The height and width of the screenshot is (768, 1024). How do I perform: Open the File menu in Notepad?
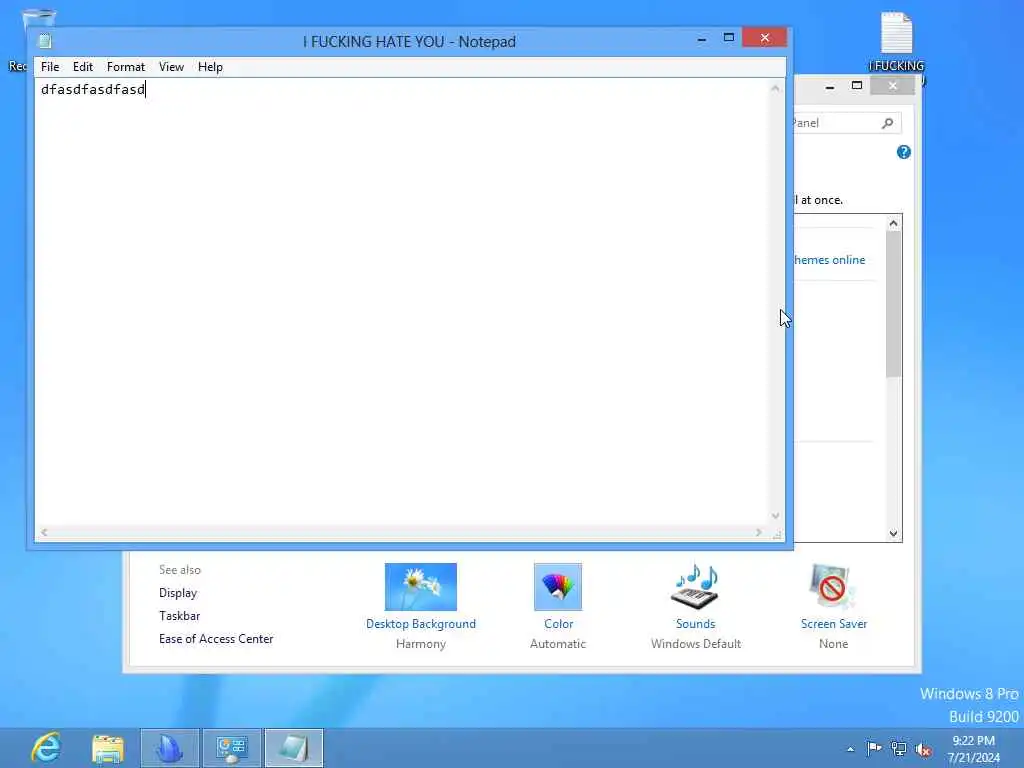pos(50,67)
